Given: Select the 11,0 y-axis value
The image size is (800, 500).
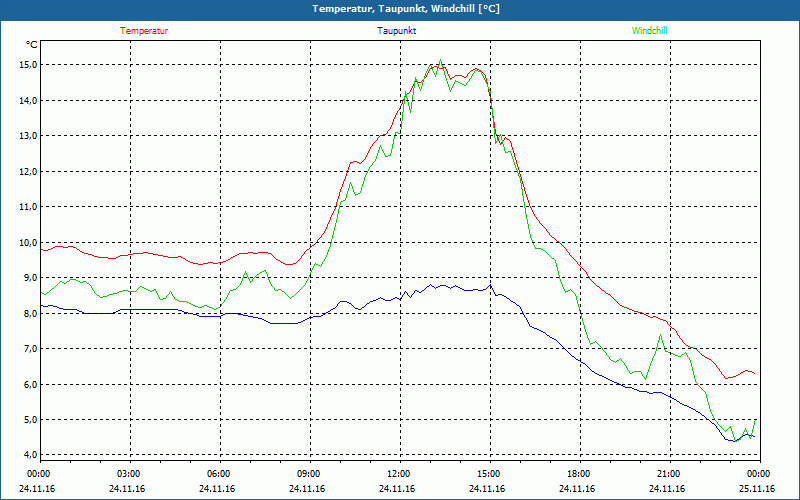Looking at the screenshot, I should 29,207.
